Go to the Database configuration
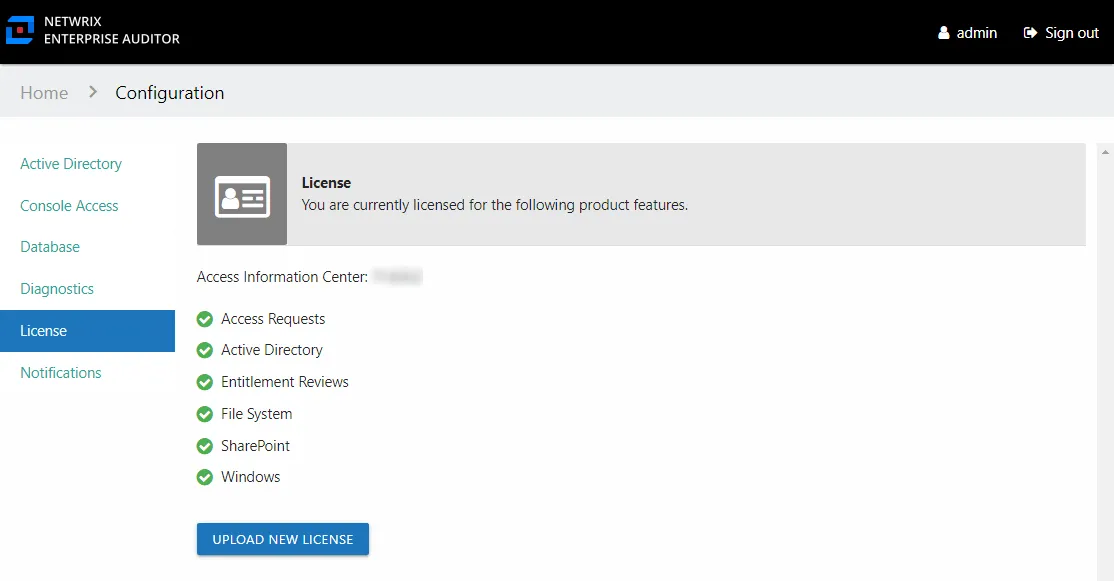This screenshot has height=581, width=1114. (x=50, y=247)
